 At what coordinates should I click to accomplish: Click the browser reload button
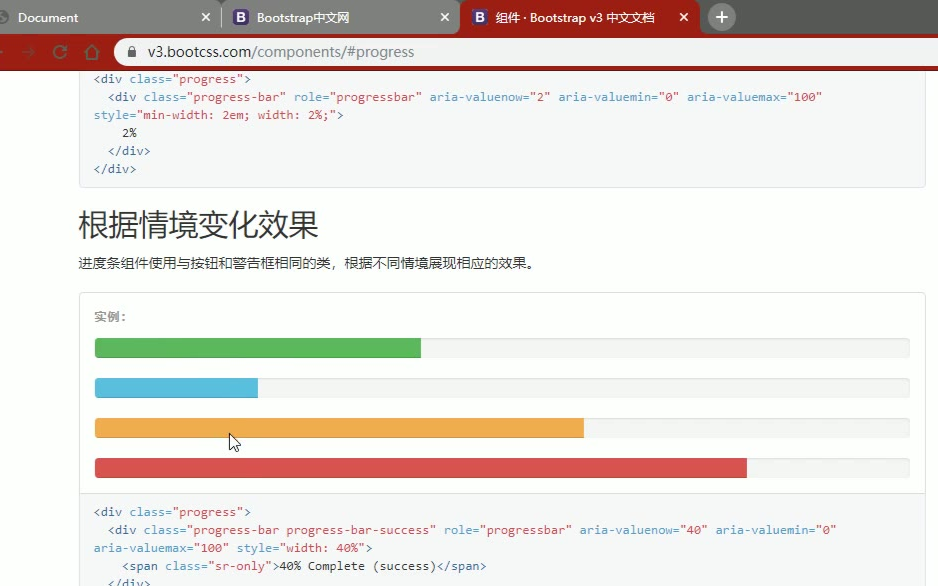[60, 52]
